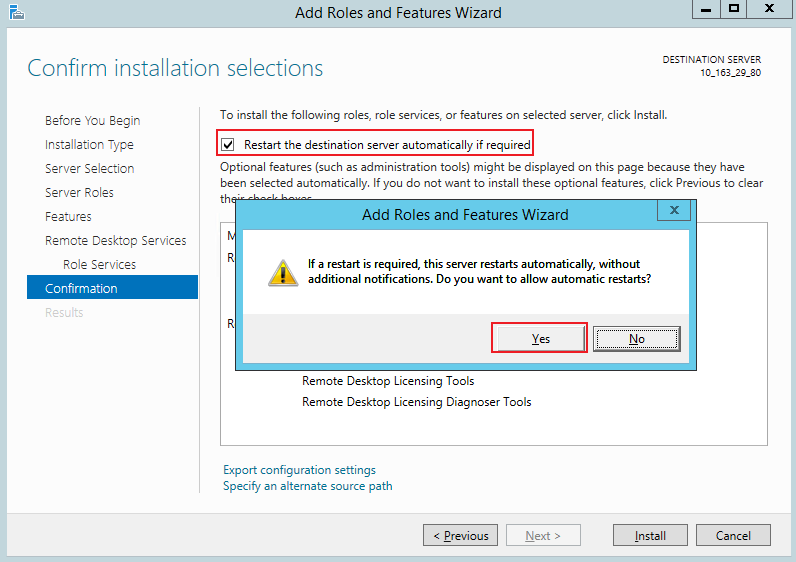Open the Server Roles step

[79, 193]
